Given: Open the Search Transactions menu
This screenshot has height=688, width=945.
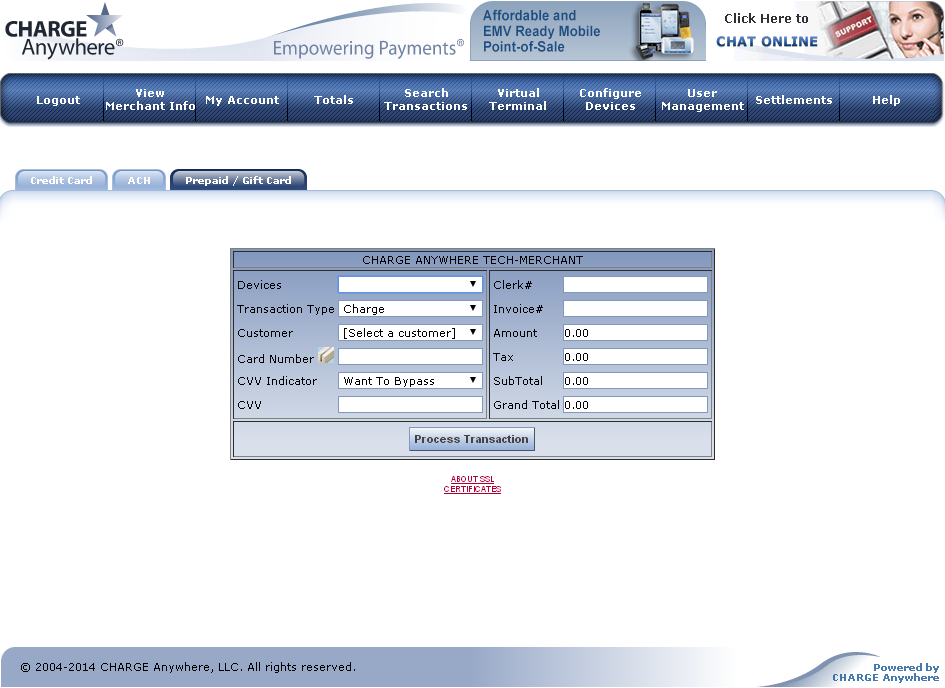Looking at the screenshot, I should point(426,100).
